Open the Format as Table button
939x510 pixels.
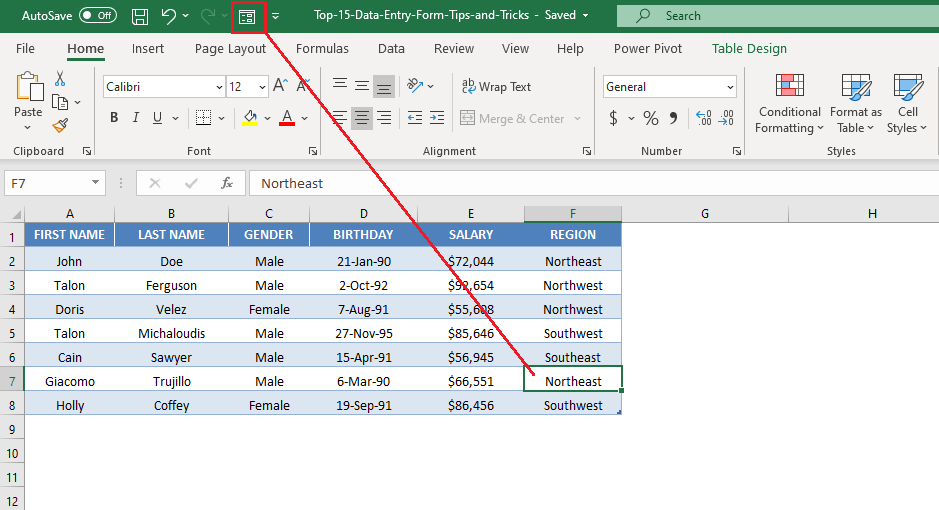856,104
